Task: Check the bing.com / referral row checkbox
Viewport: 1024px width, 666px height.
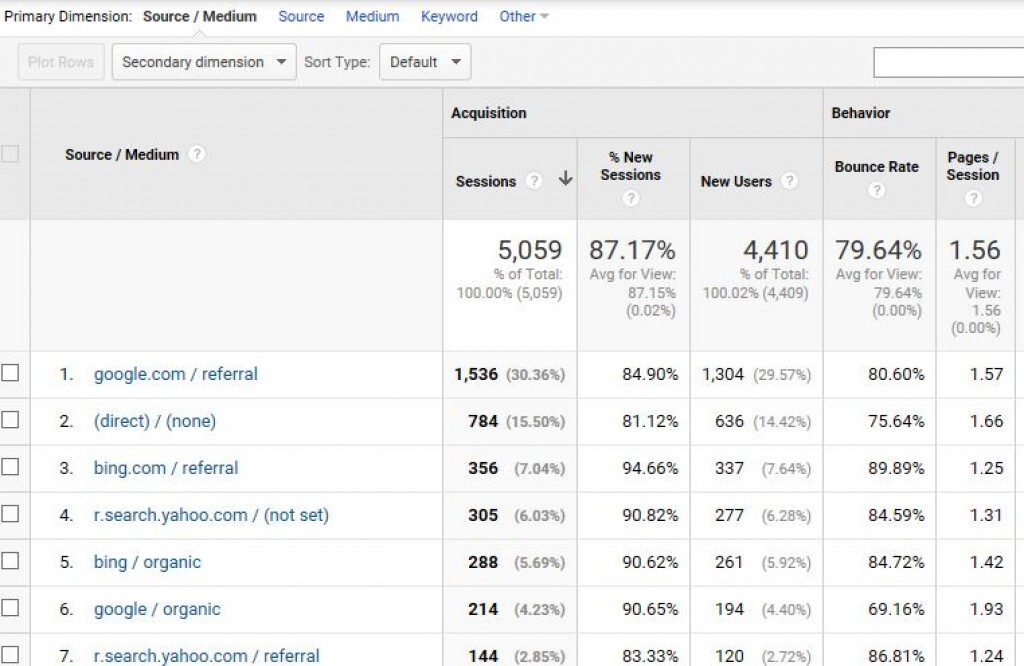Action: click(x=10, y=468)
